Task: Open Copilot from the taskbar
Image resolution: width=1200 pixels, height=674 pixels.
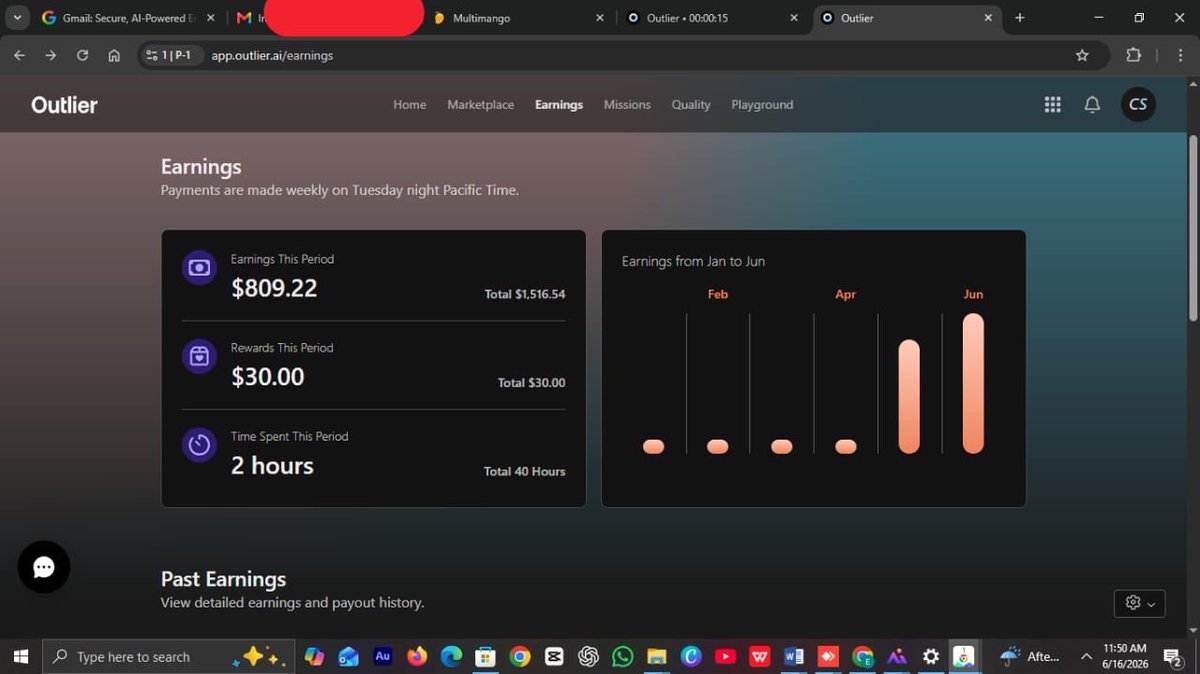Action: pos(314,656)
